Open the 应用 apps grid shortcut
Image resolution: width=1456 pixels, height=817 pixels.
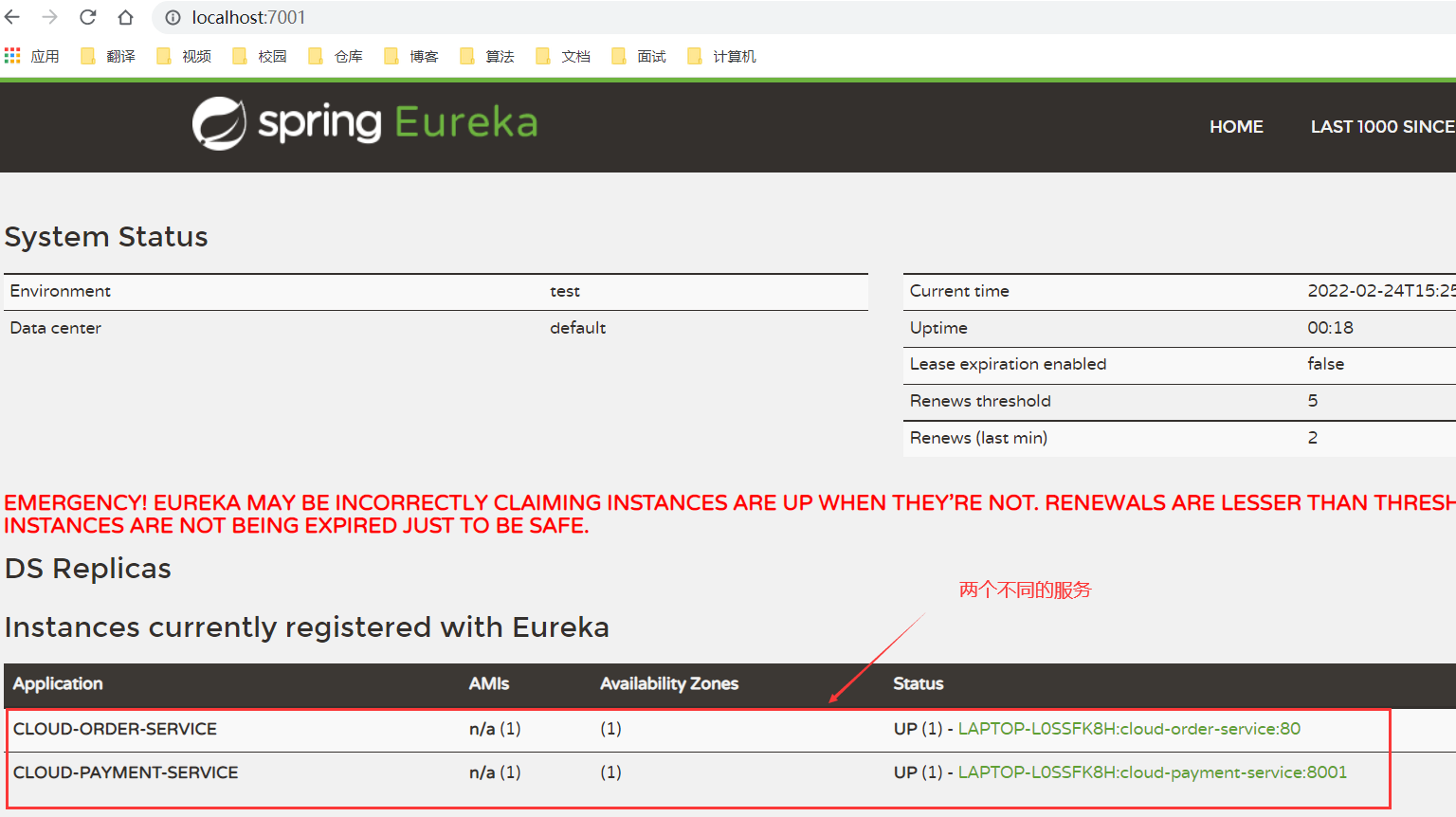31,56
